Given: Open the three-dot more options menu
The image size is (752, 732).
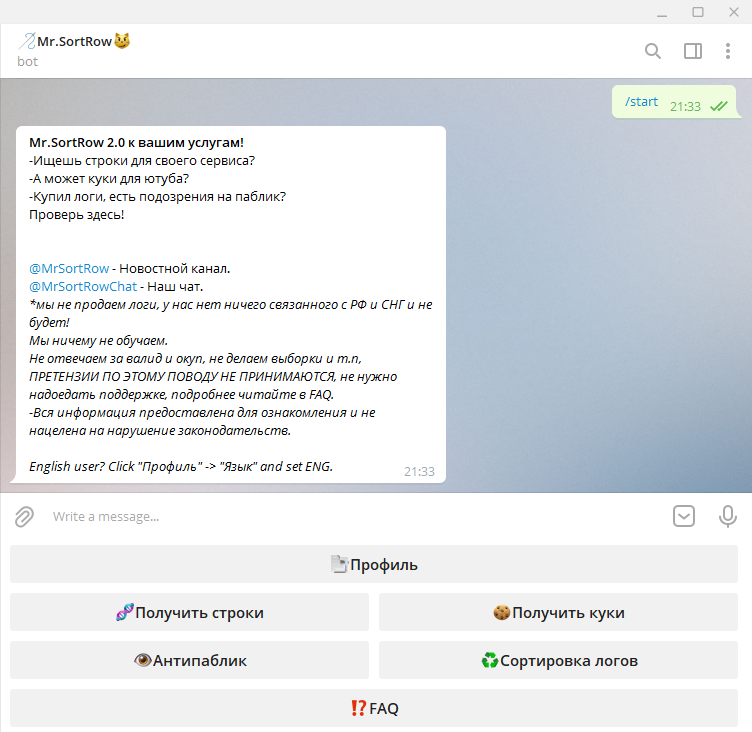Looking at the screenshot, I should coord(728,51).
